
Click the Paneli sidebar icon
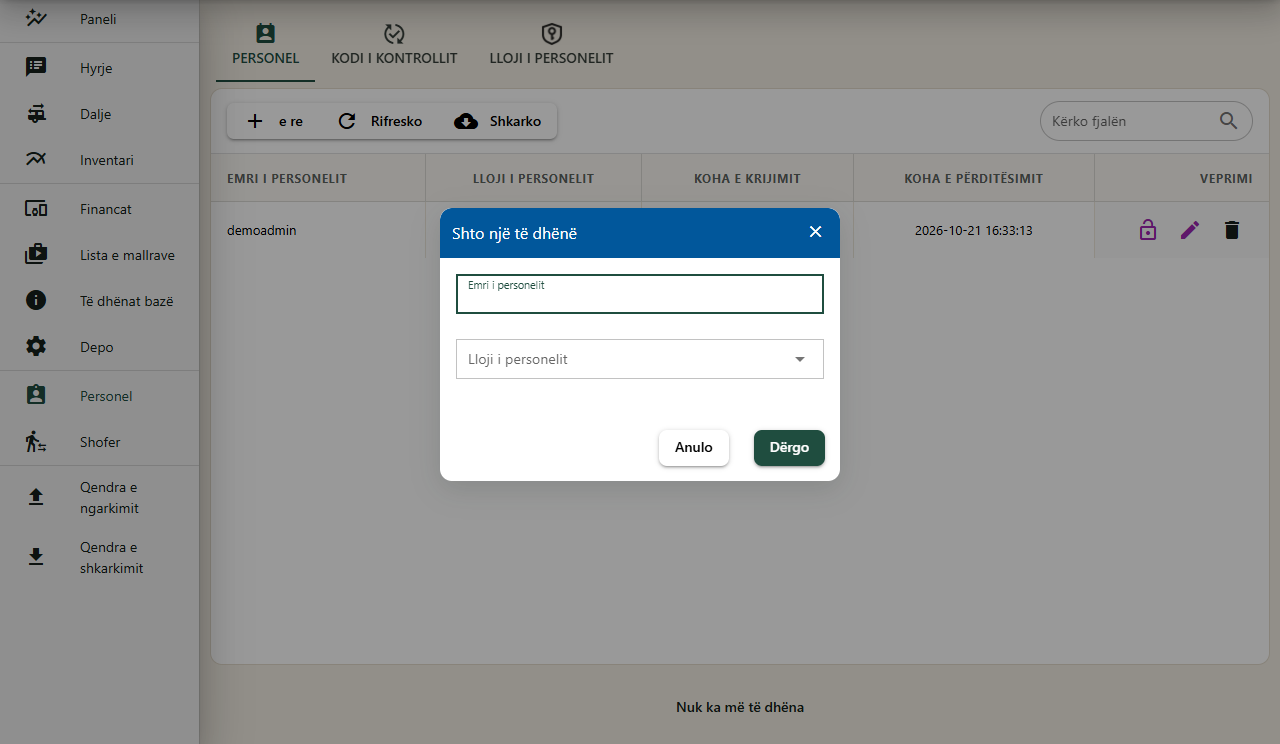pos(36,18)
